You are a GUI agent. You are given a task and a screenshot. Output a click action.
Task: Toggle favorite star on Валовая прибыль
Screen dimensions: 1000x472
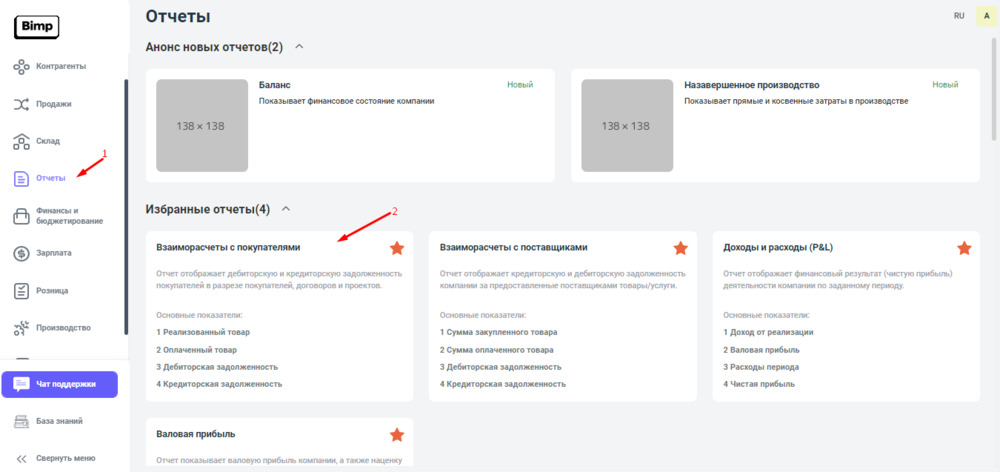click(x=397, y=435)
